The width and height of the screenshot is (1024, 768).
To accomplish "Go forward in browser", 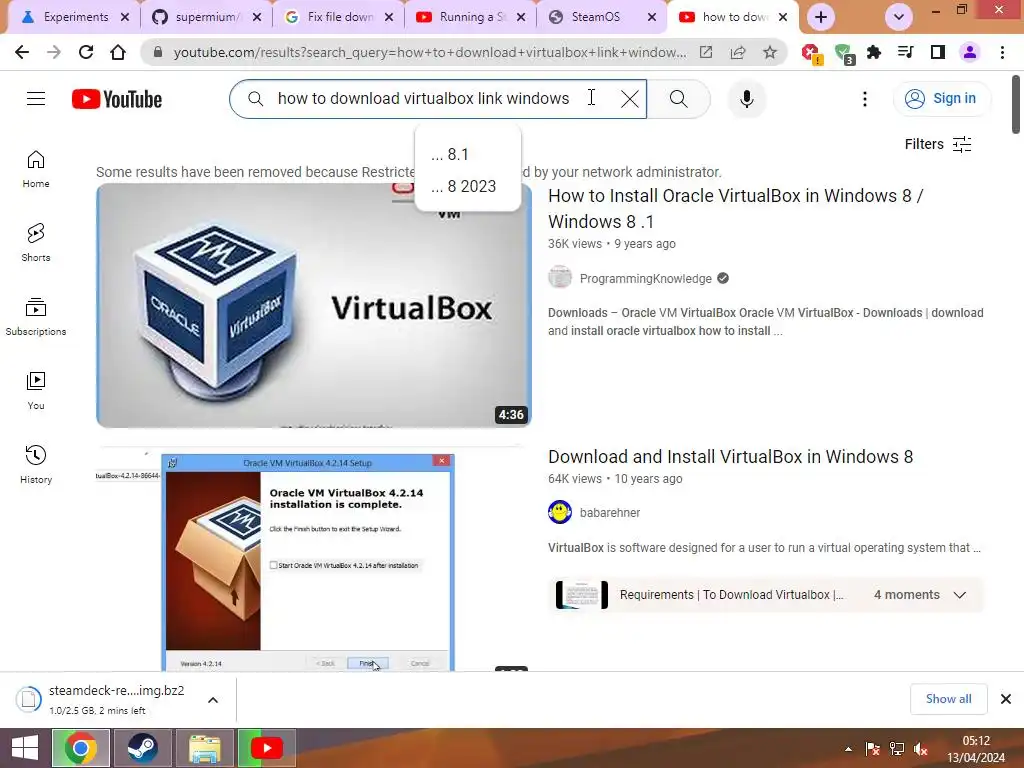I will click(x=54, y=52).
